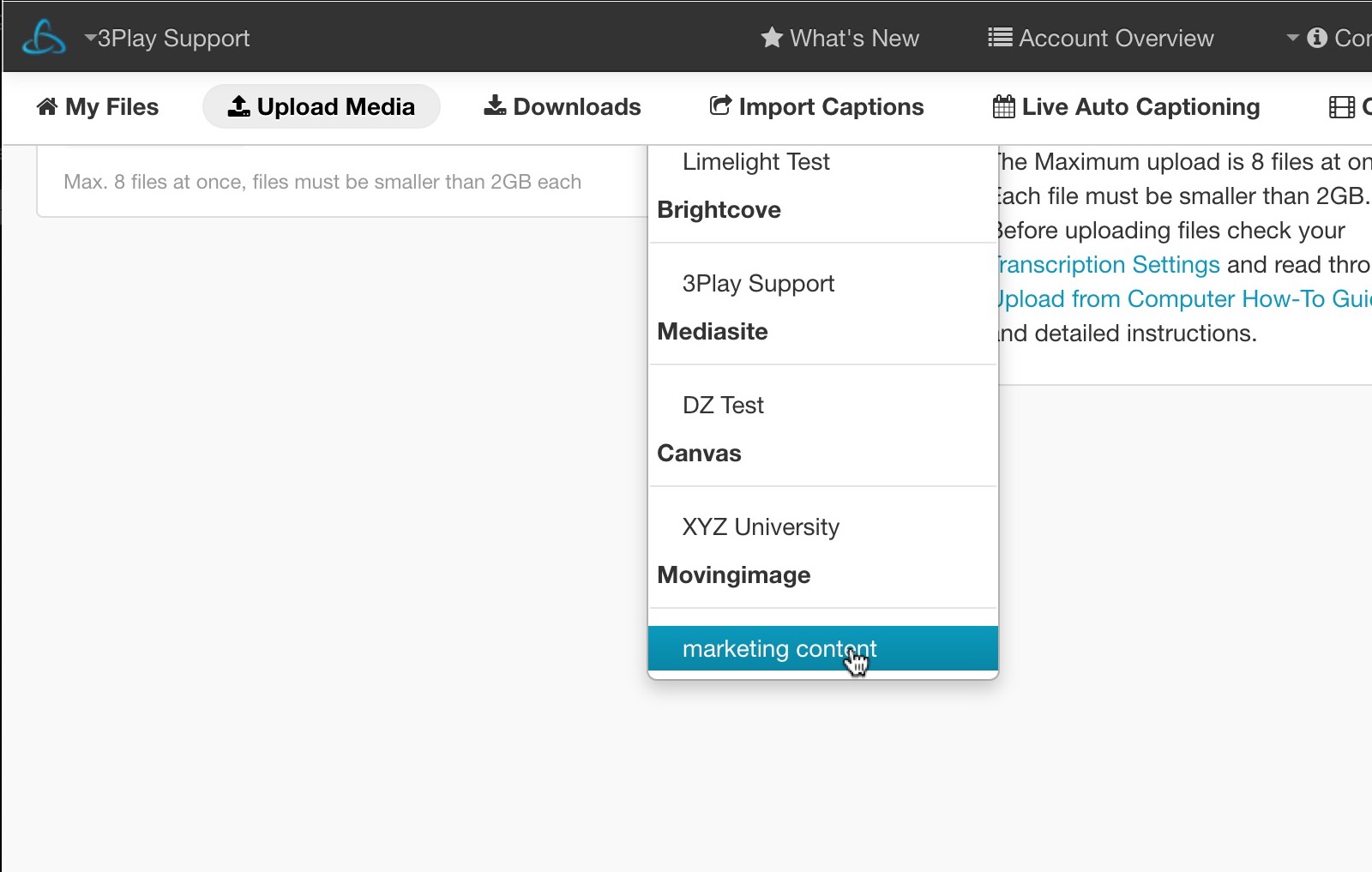Click the home icon beside My Files
This screenshot has height=872, width=1372.
pos(47,106)
